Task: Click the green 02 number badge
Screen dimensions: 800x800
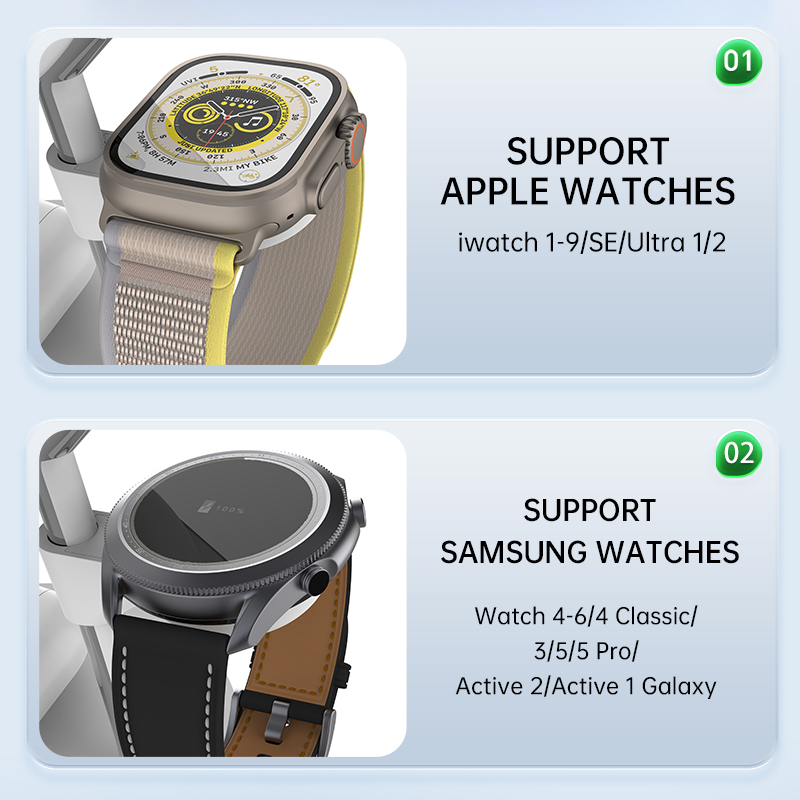Action: [738, 453]
